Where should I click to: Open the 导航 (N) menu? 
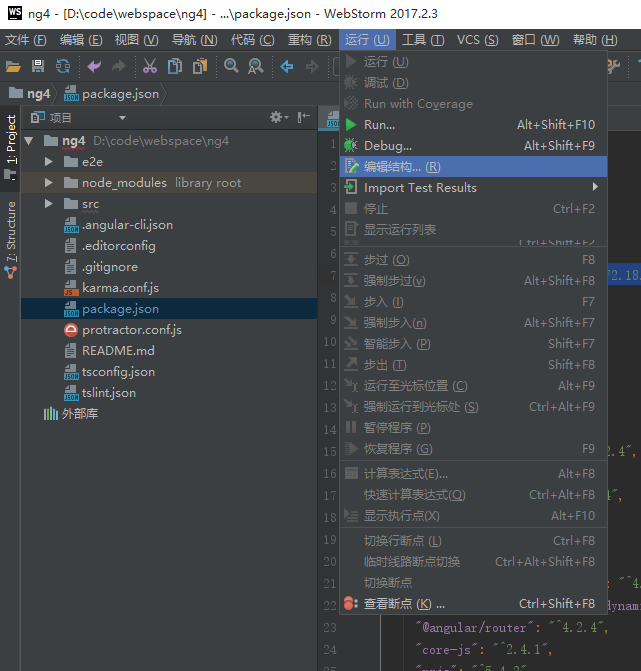[x=194, y=40]
